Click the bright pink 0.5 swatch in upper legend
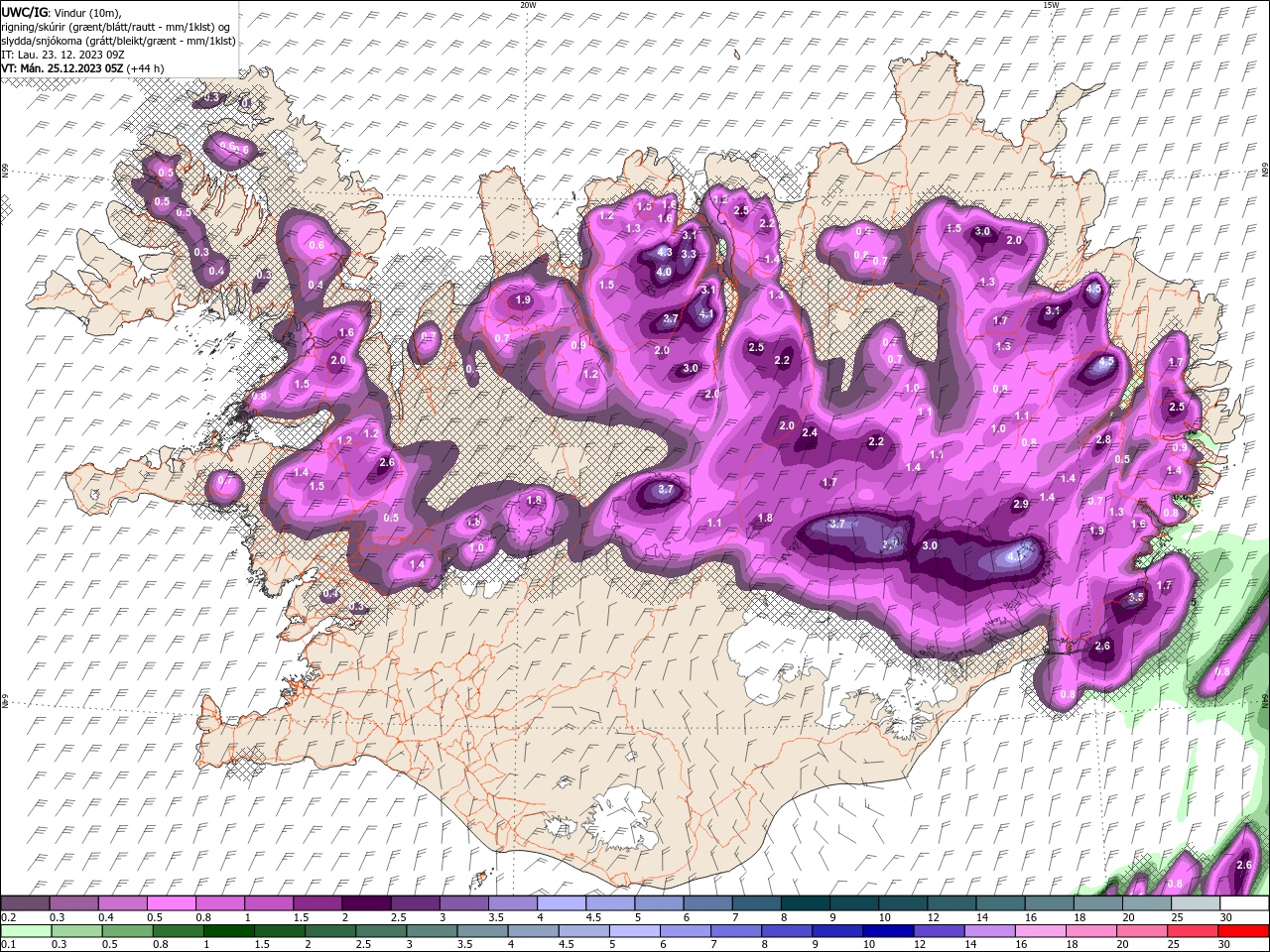Image resolution: width=1270 pixels, height=952 pixels. pyautogui.click(x=173, y=903)
